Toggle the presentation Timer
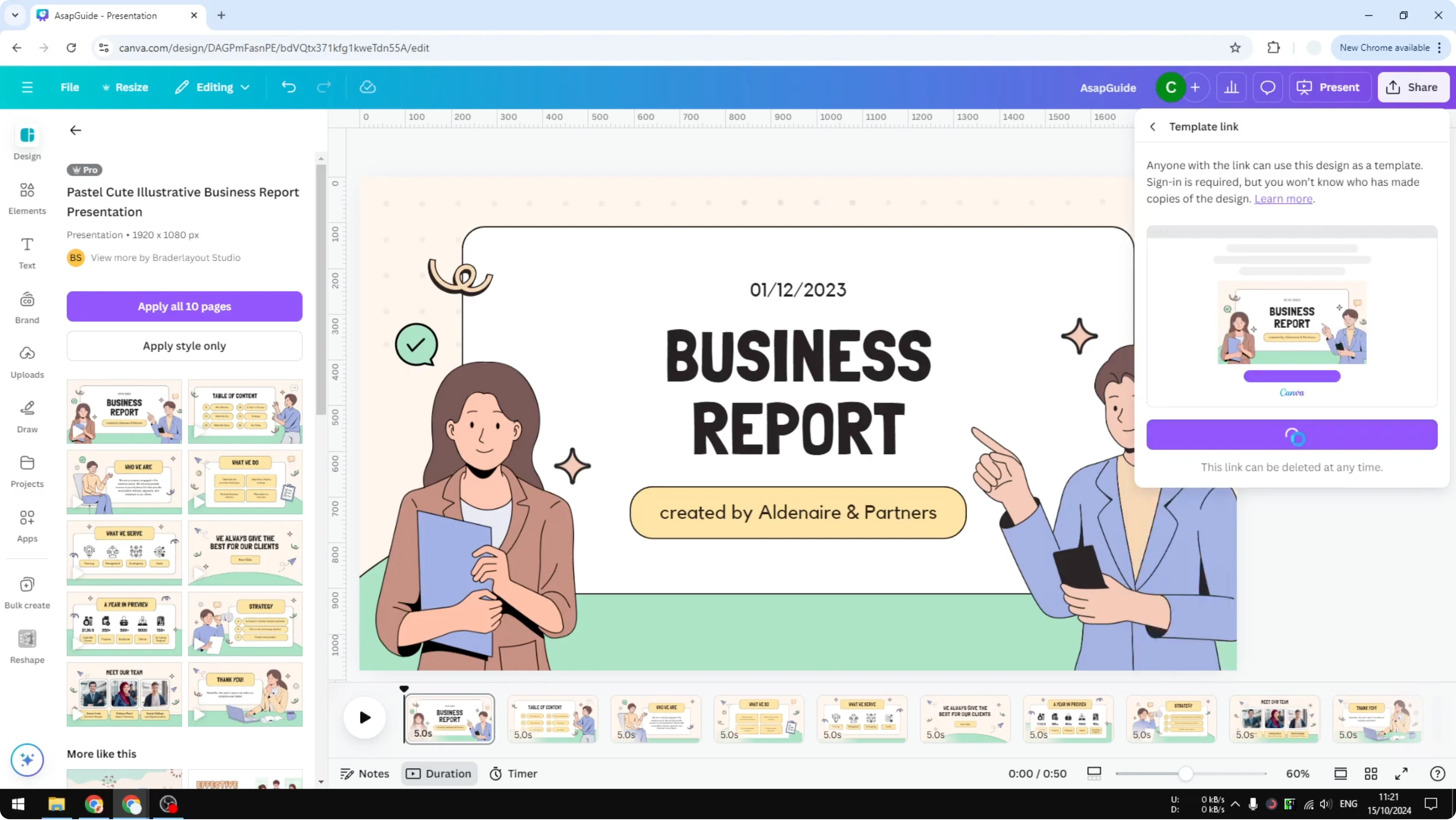1456x820 pixels. [x=513, y=773]
